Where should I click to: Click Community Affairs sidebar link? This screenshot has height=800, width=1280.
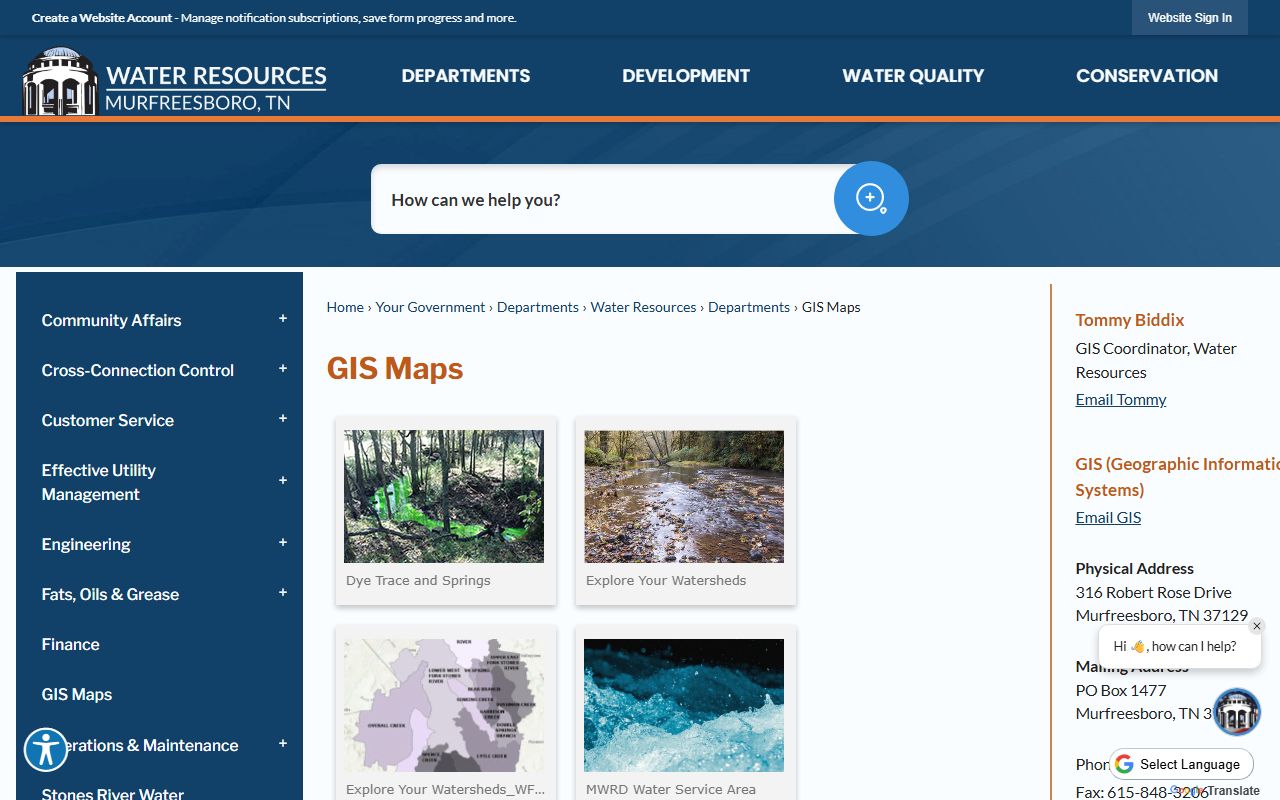pos(112,320)
